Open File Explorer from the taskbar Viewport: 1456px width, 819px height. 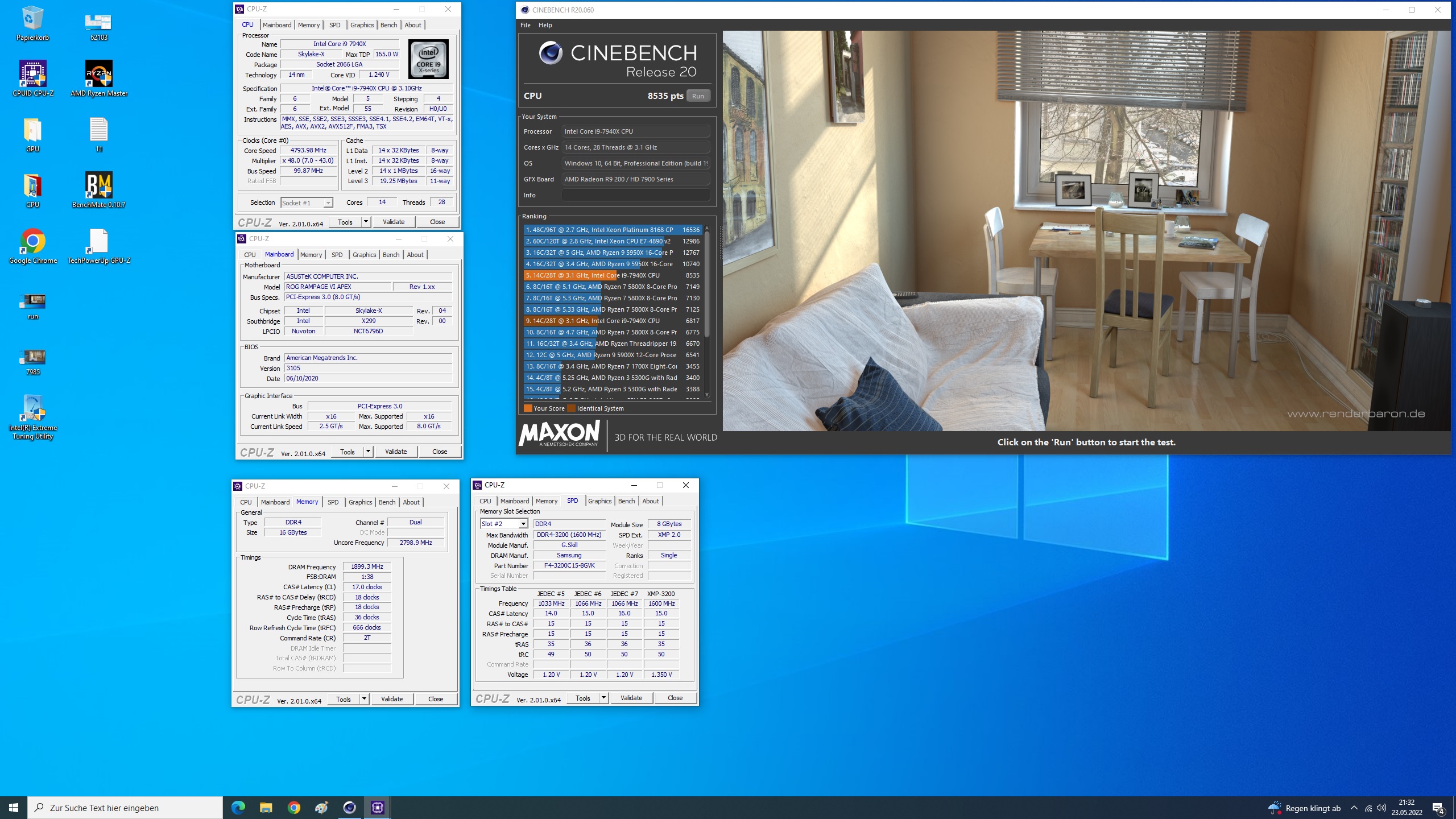(x=266, y=808)
